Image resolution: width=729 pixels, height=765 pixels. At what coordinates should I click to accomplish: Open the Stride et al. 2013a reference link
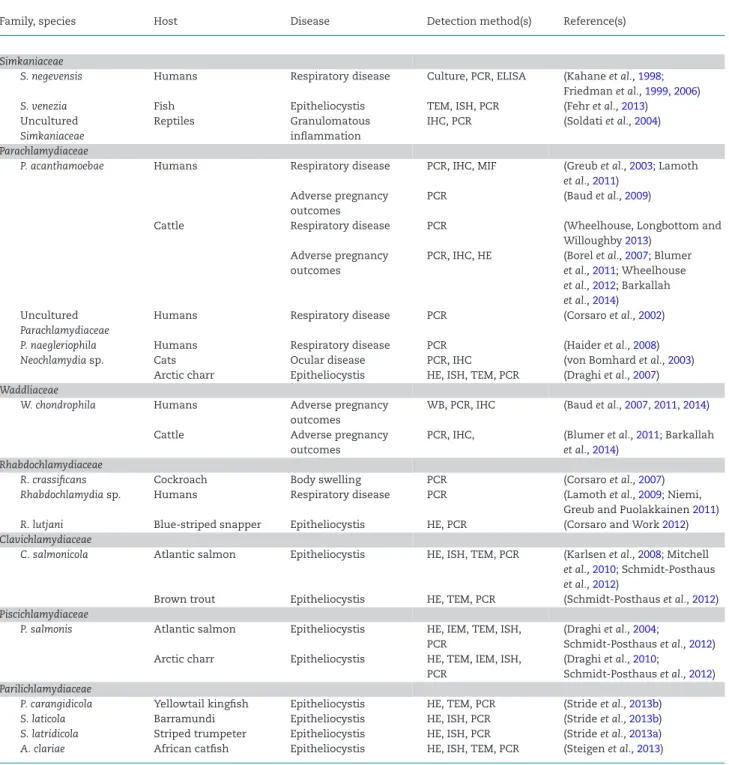(644, 734)
